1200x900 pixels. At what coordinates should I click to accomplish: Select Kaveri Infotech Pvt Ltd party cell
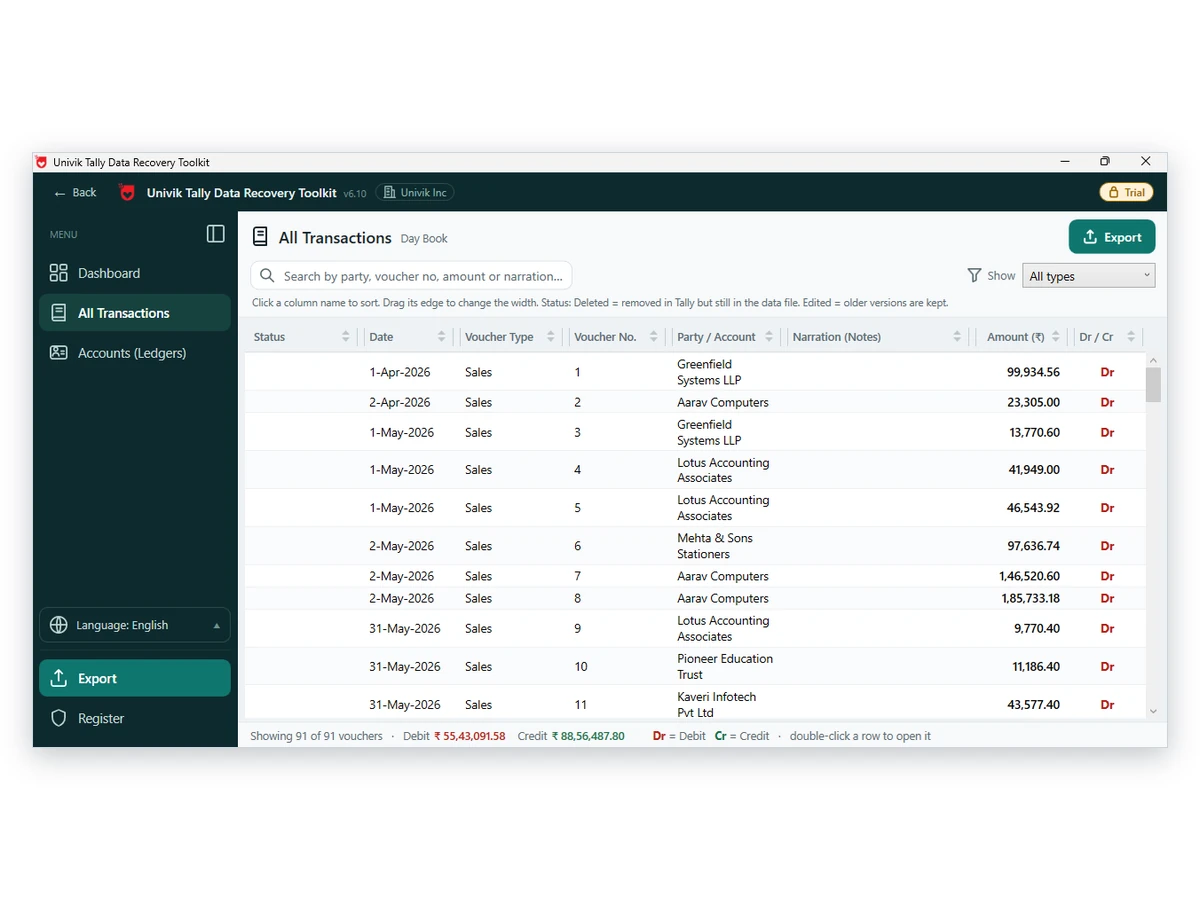tap(717, 705)
